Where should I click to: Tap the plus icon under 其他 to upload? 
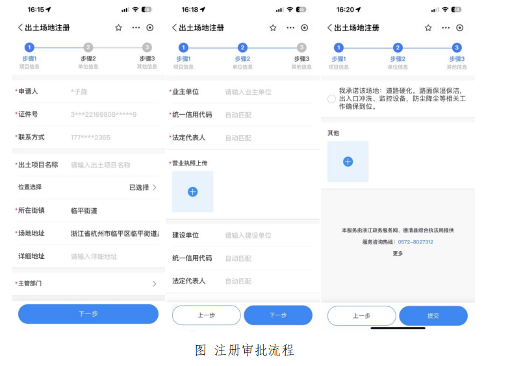(x=348, y=162)
